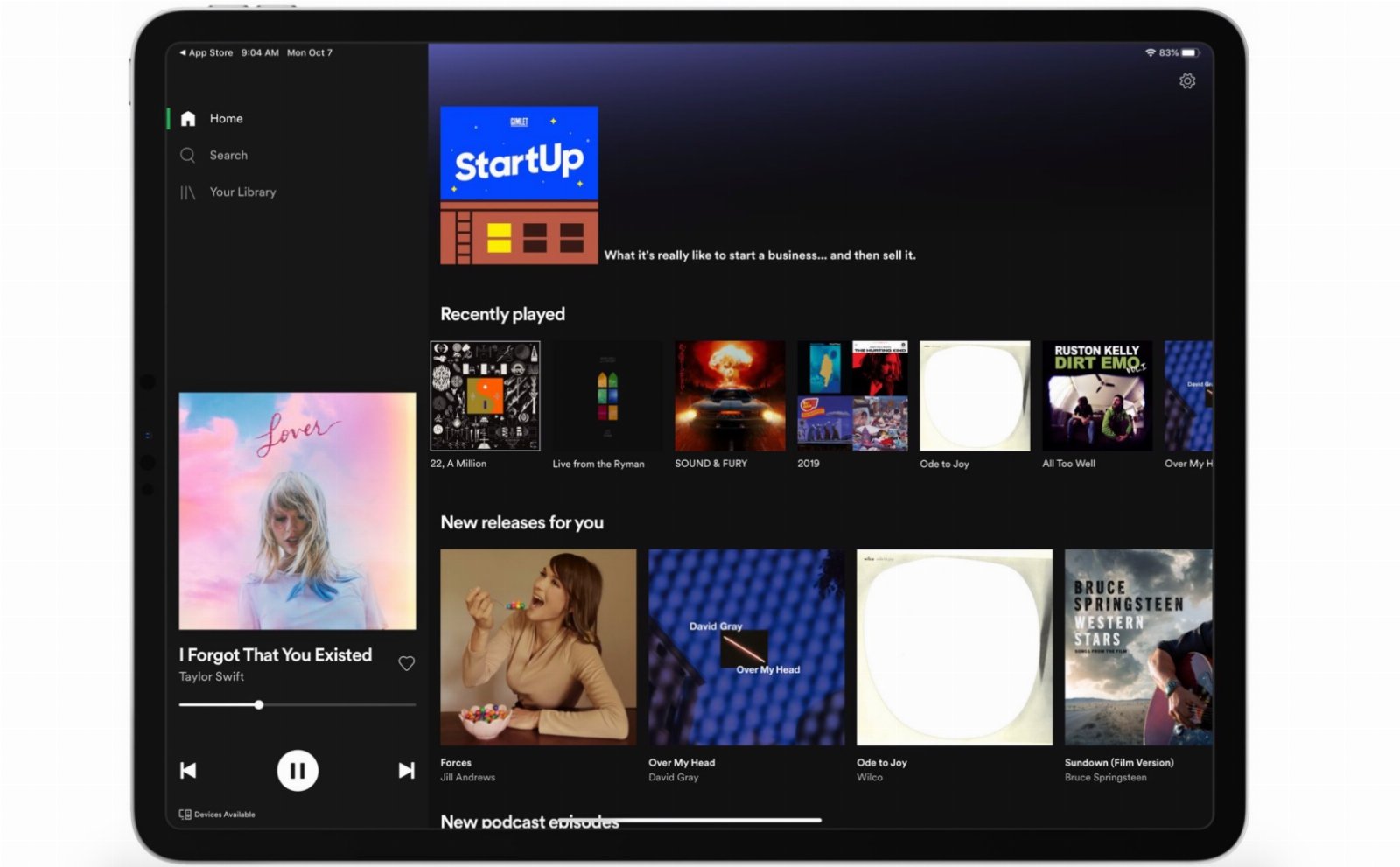
Task: Skip to the next track
Action: pyautogui.click(x=406, y=771)
